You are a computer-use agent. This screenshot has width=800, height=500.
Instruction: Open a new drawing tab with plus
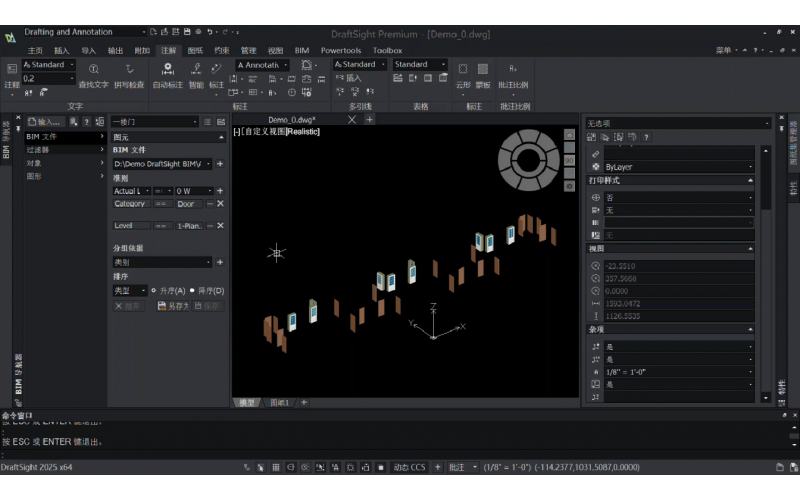pos(369,119)
